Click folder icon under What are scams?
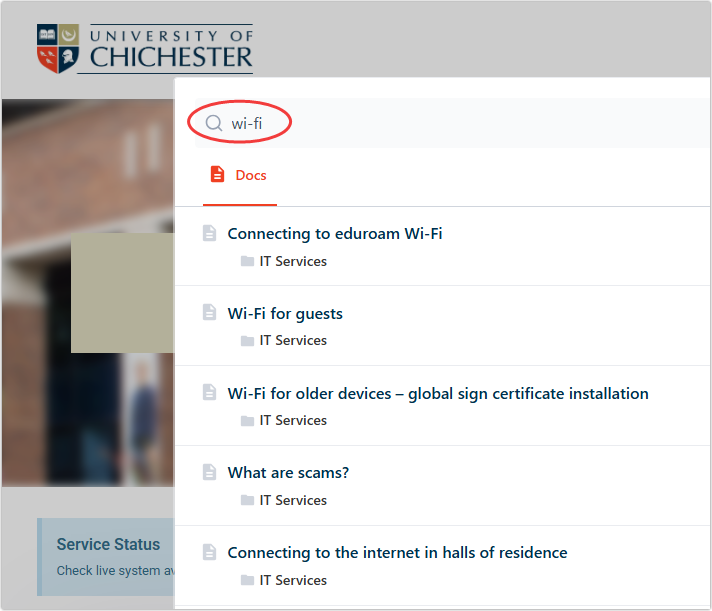 (247, 500)
